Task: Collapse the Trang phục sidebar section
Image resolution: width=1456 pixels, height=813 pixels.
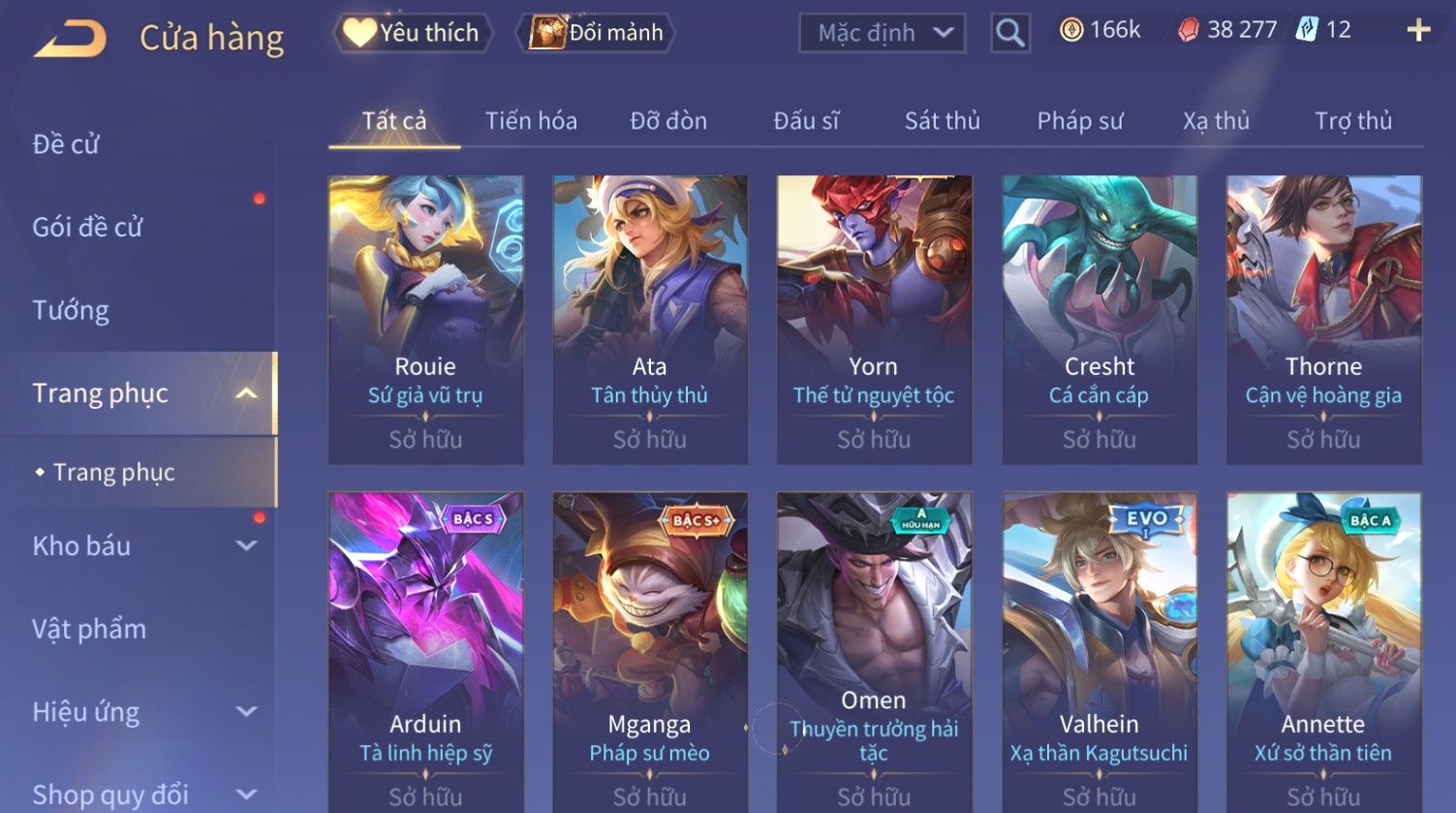Action: (246, 392)
